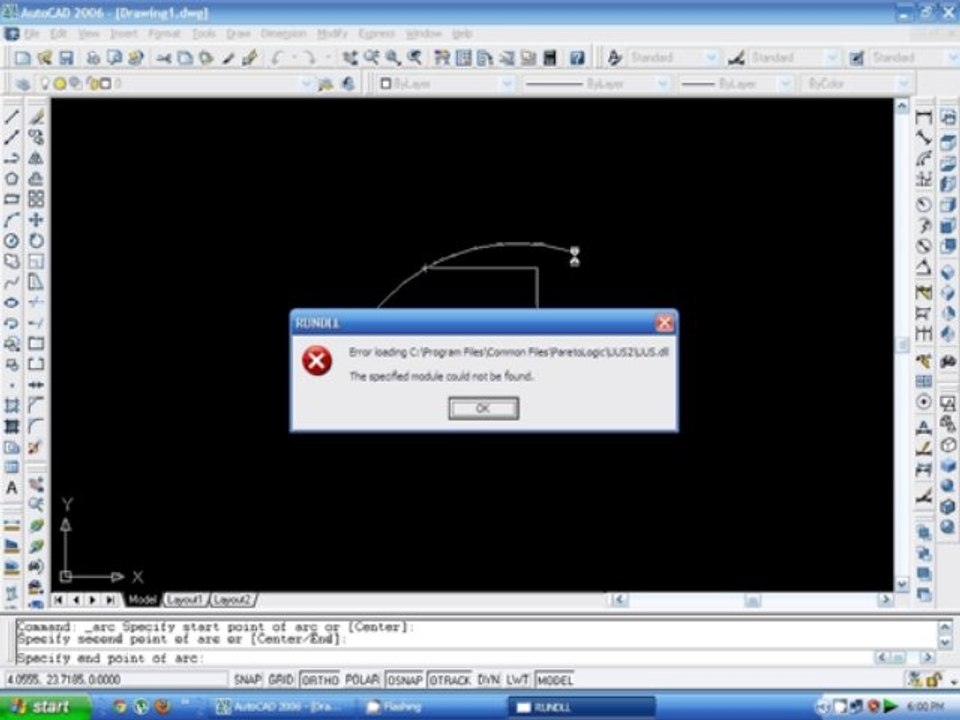Select the Rectangle draw tool
Viewport: 960px width, 720px height.
12,199
